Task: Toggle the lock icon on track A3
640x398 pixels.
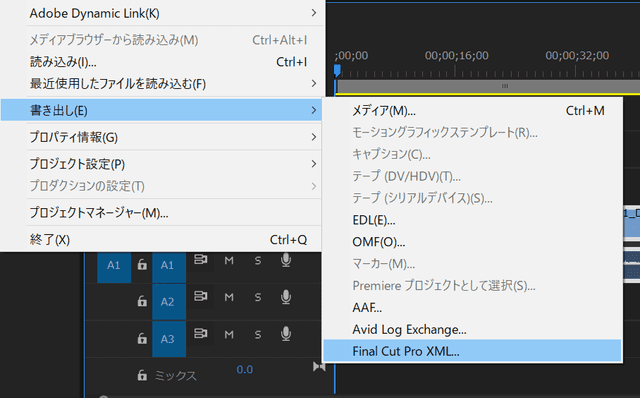Action: pyautogui.click(x=142, y=338)
